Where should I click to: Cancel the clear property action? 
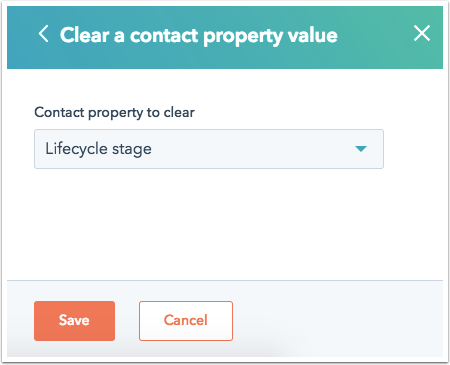186,321
